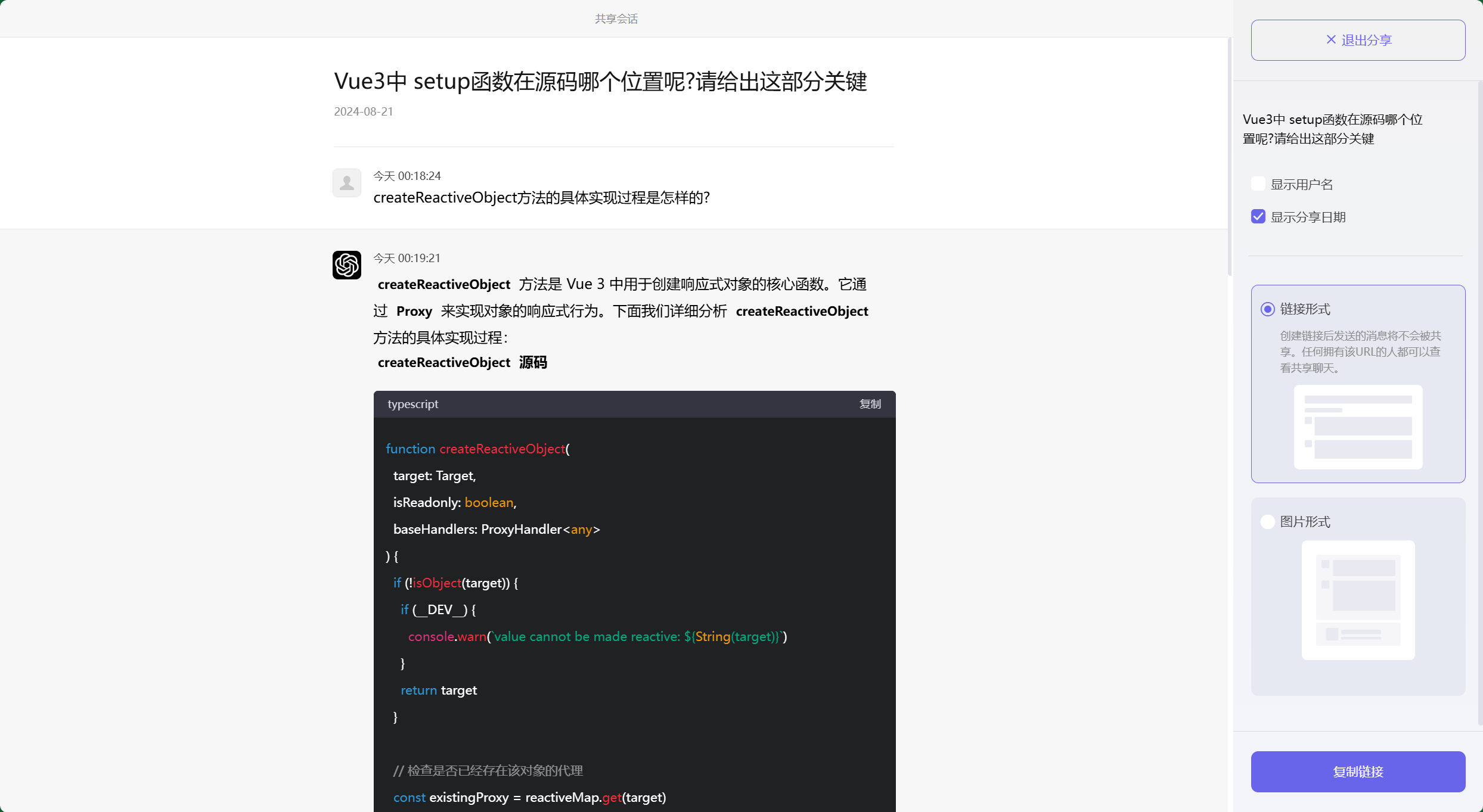
Task: Click the image format preview graphic
Action: 1358,601
